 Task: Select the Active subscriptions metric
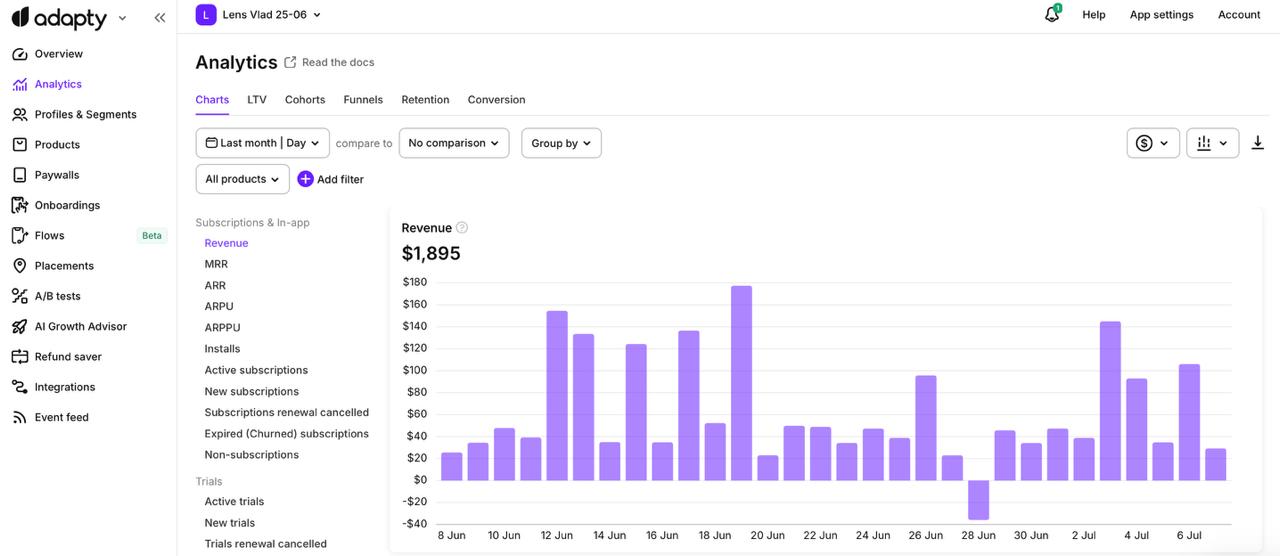click(256, 370)
